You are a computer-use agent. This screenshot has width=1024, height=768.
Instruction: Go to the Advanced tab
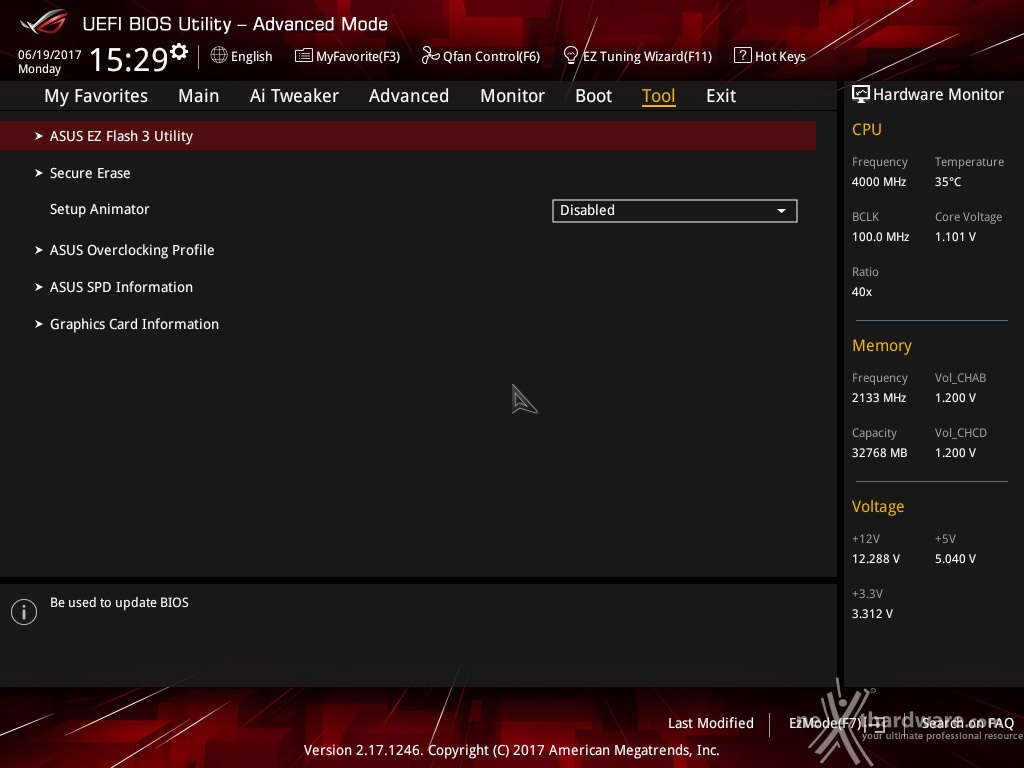coord(409,96)
